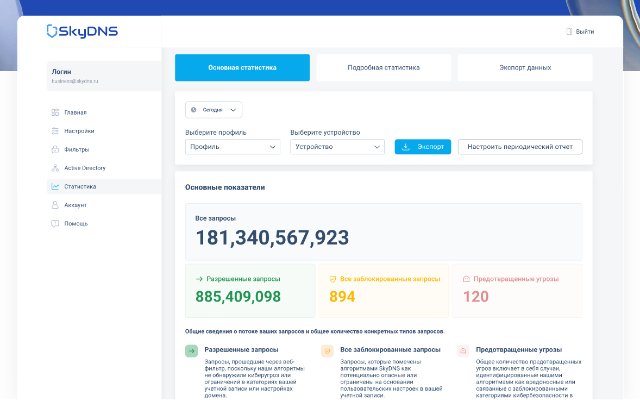Click the download icon on the Экспорт button
This screenshot has width=640, height=400.
click(x=405, y=147)
